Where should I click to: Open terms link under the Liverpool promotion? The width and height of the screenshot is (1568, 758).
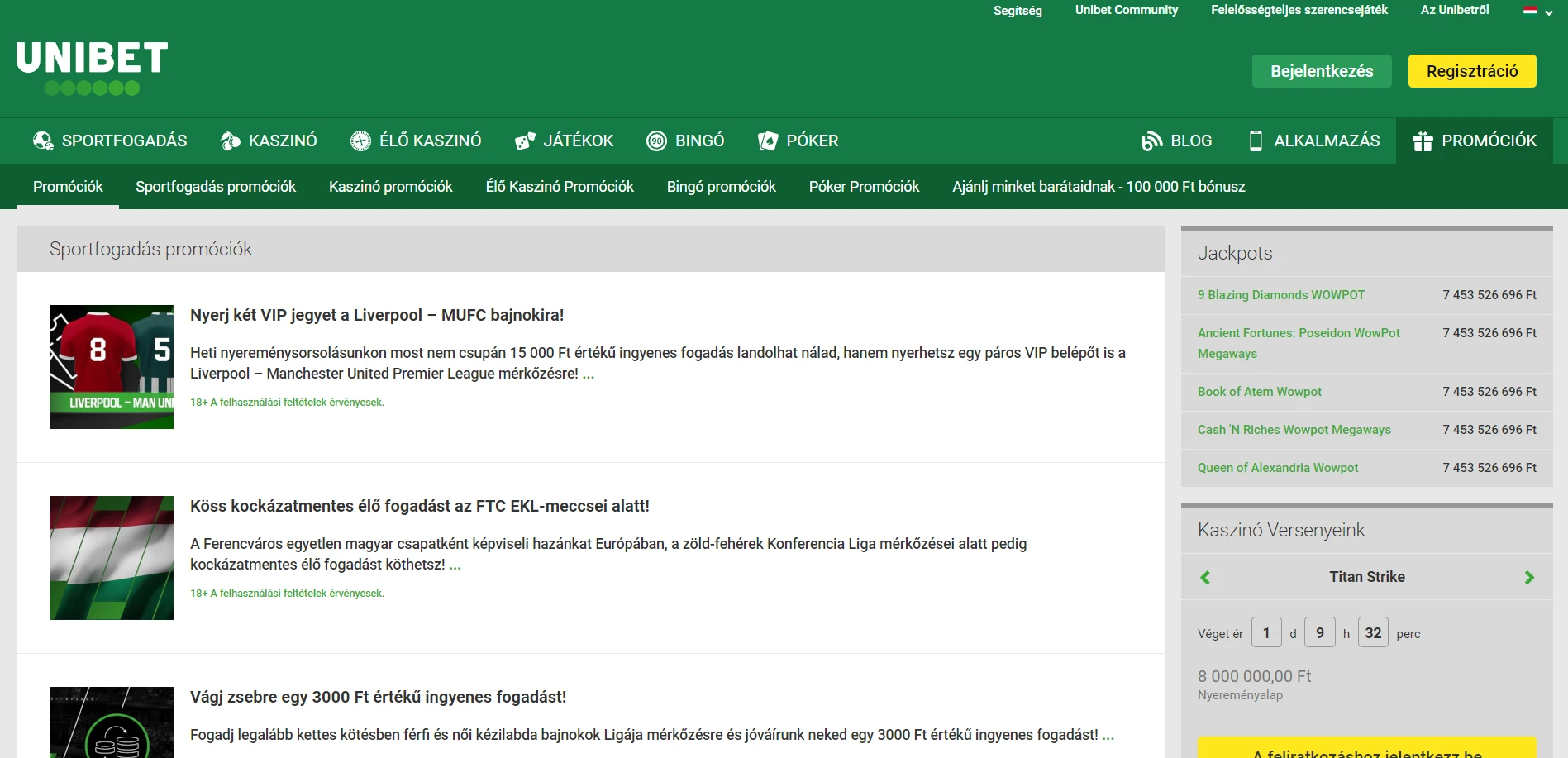pyautogui.click(x=287, y=403)
